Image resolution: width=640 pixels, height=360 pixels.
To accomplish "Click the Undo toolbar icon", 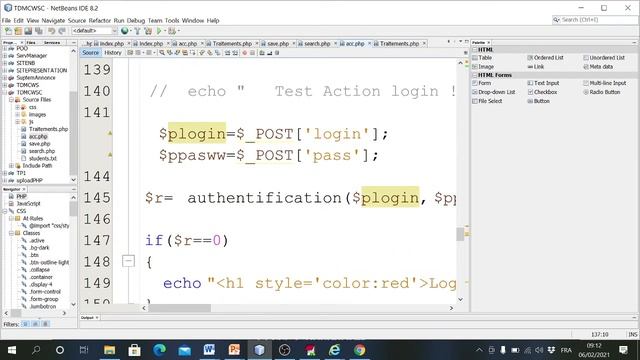I will click(51, 31).
